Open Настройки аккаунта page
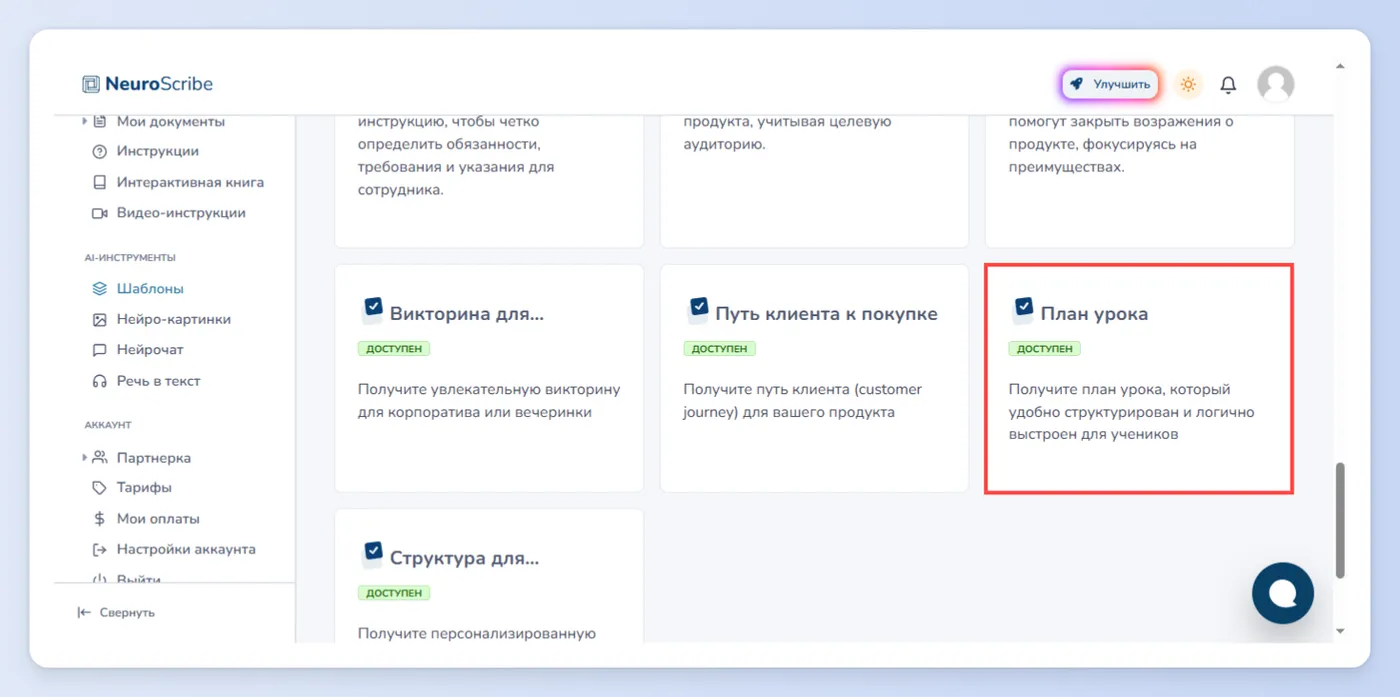The height and width of the screenshot is (697, 1400). pos(186,549)
